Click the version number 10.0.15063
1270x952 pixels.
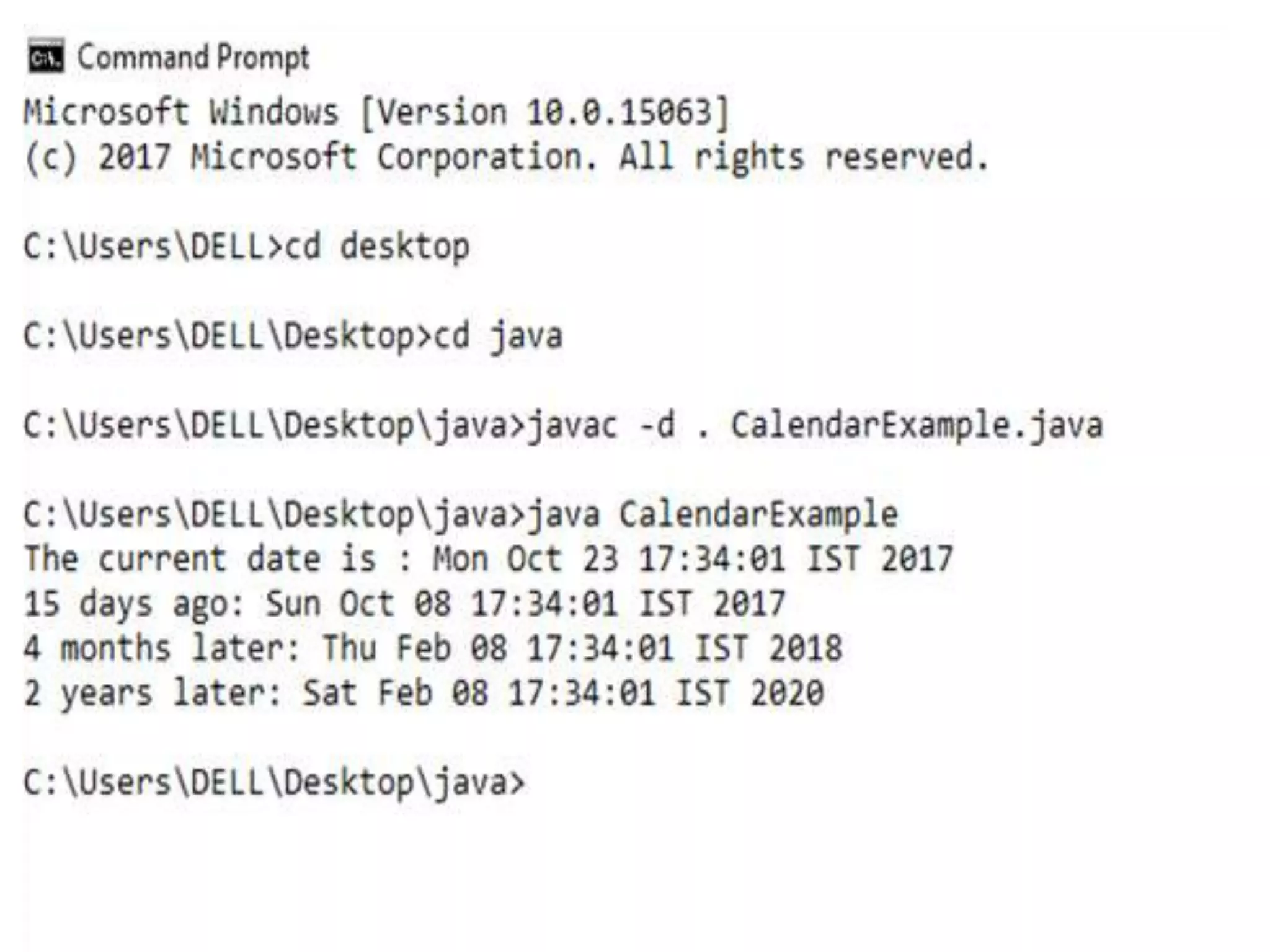tap(618, 113)
